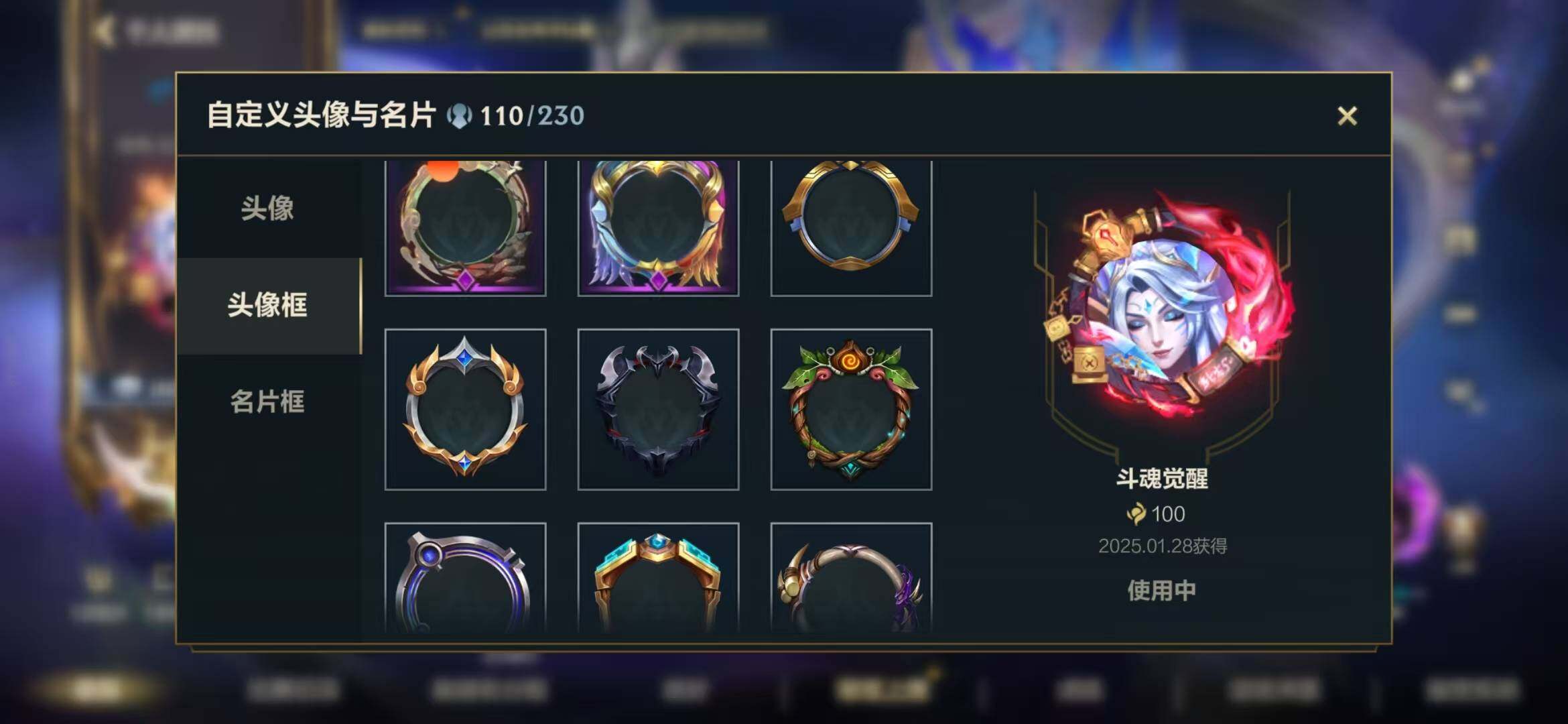This screenshot has height=724, width=1568.
Task: Select the sun and branches avatar frame
Action: (465, 228)
